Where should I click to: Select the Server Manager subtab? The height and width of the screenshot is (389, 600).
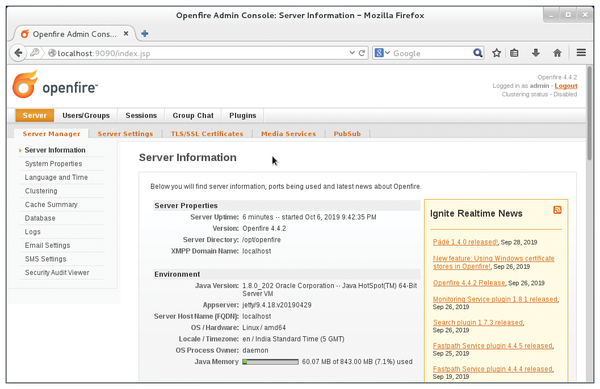tap(51, 133)
